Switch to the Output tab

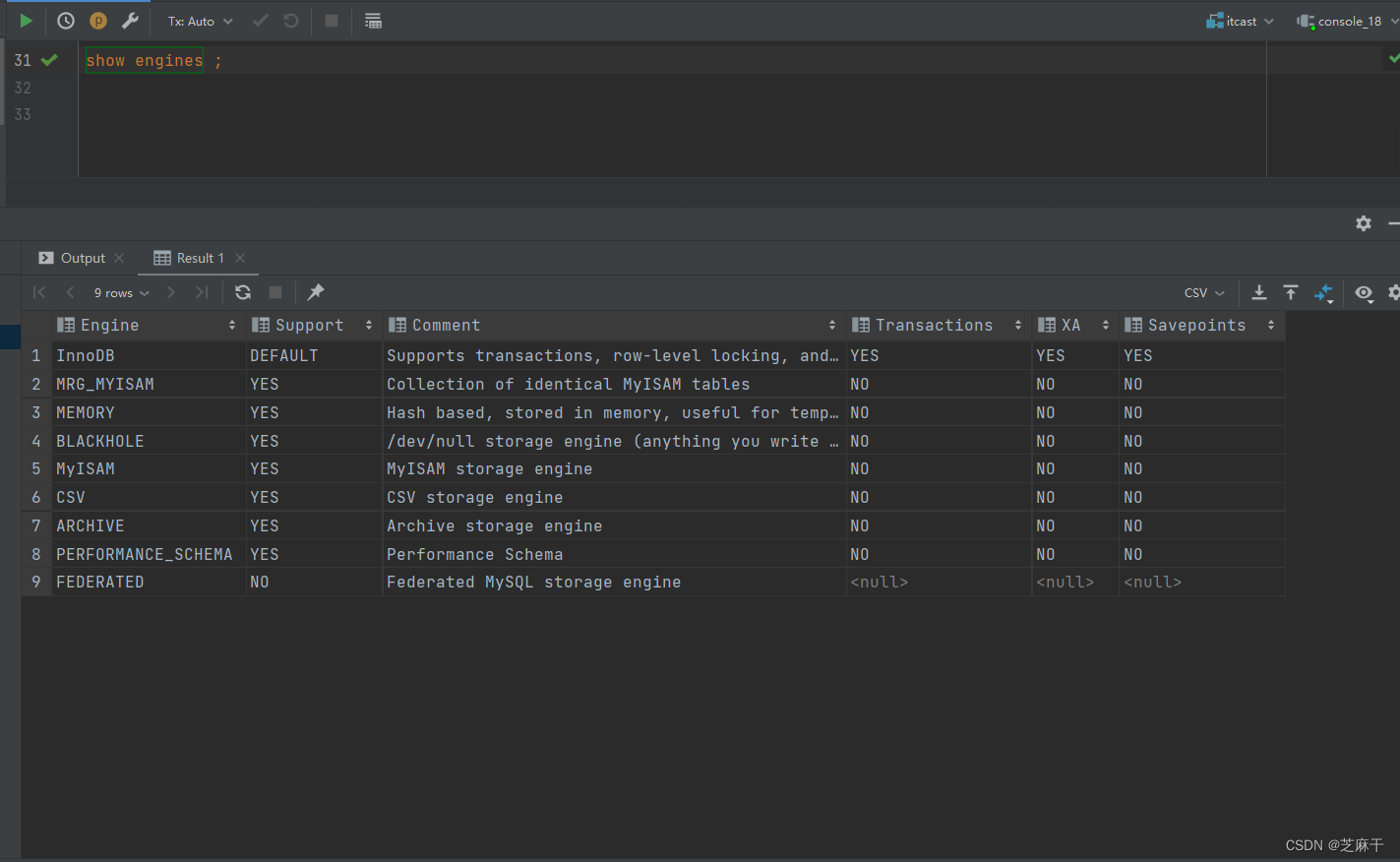tap(82, 258)
